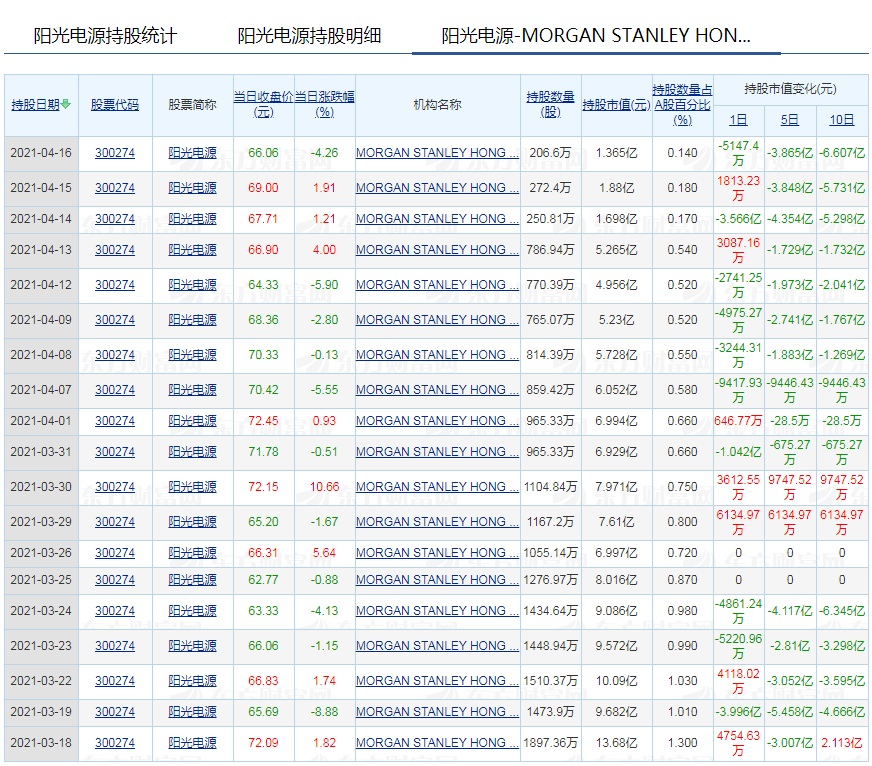This screenshot has height=766, width=872.
Task: Select the change value -8.88
Action: coord(324,713)
